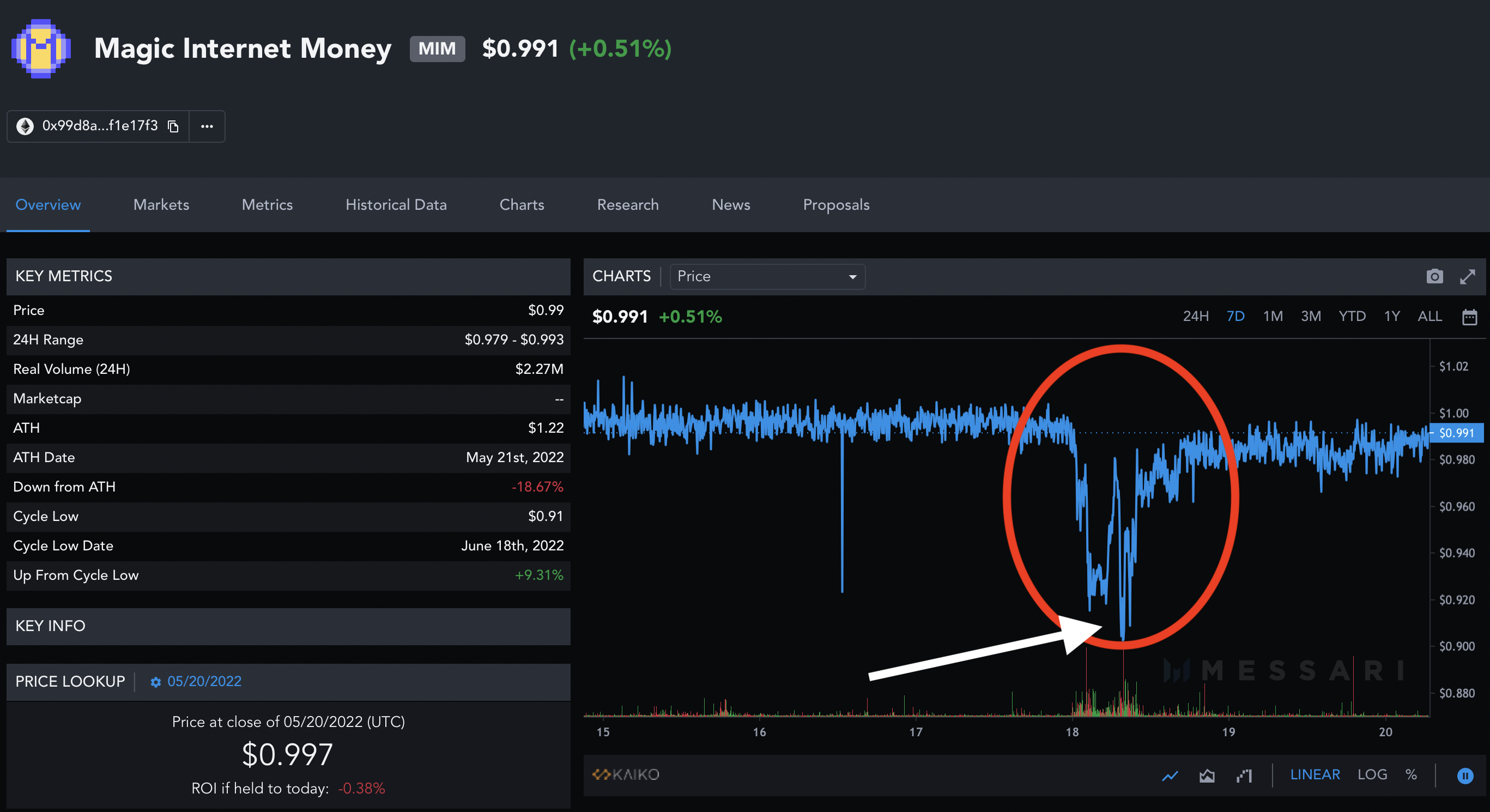Set chart scale to LINEAR
Screen dimensions: 1490x812
tap(1315, 774)
